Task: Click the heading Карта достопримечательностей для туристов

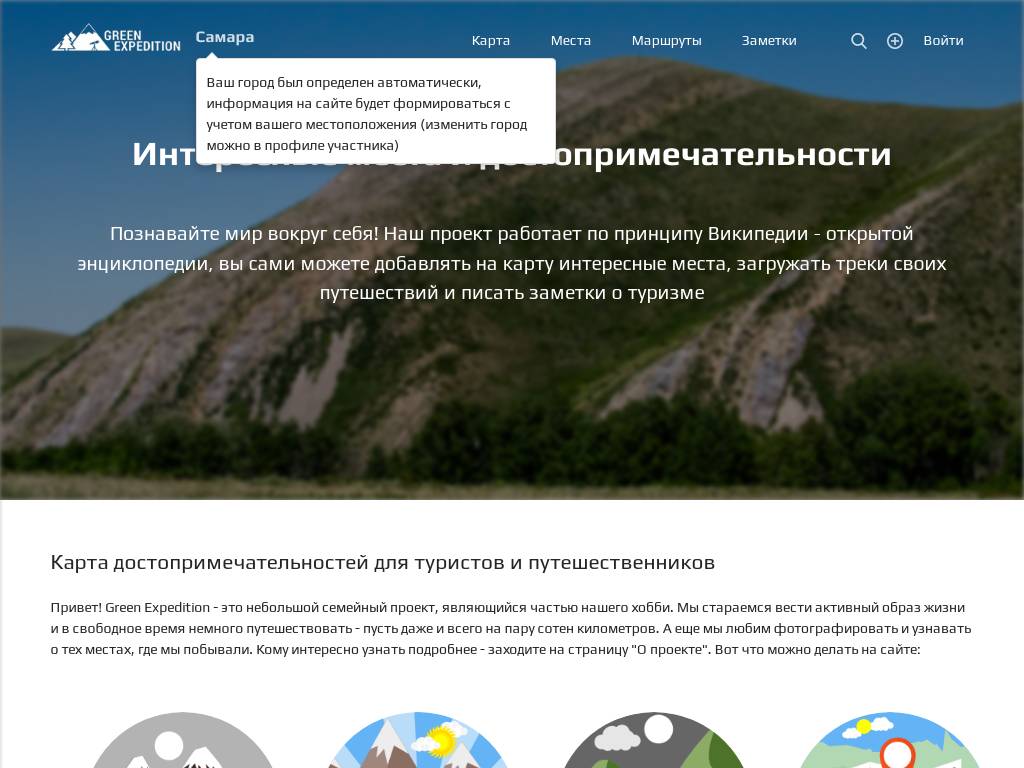Action: (x=383, y=562)
